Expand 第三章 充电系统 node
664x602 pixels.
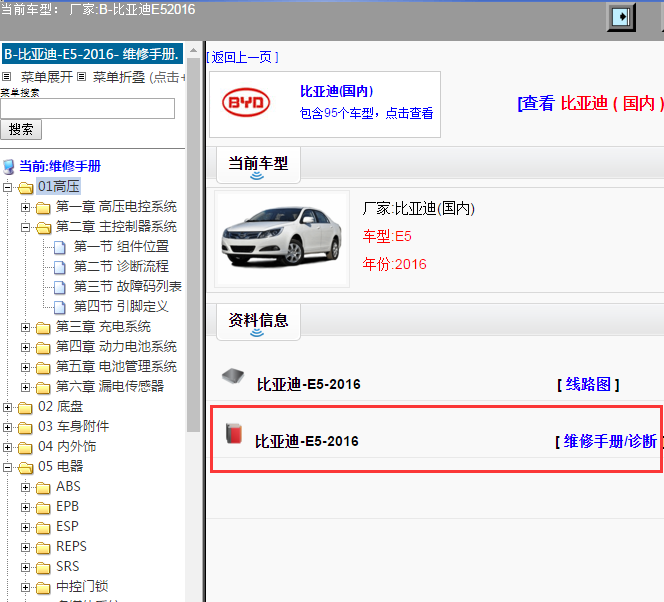[25, 327]
